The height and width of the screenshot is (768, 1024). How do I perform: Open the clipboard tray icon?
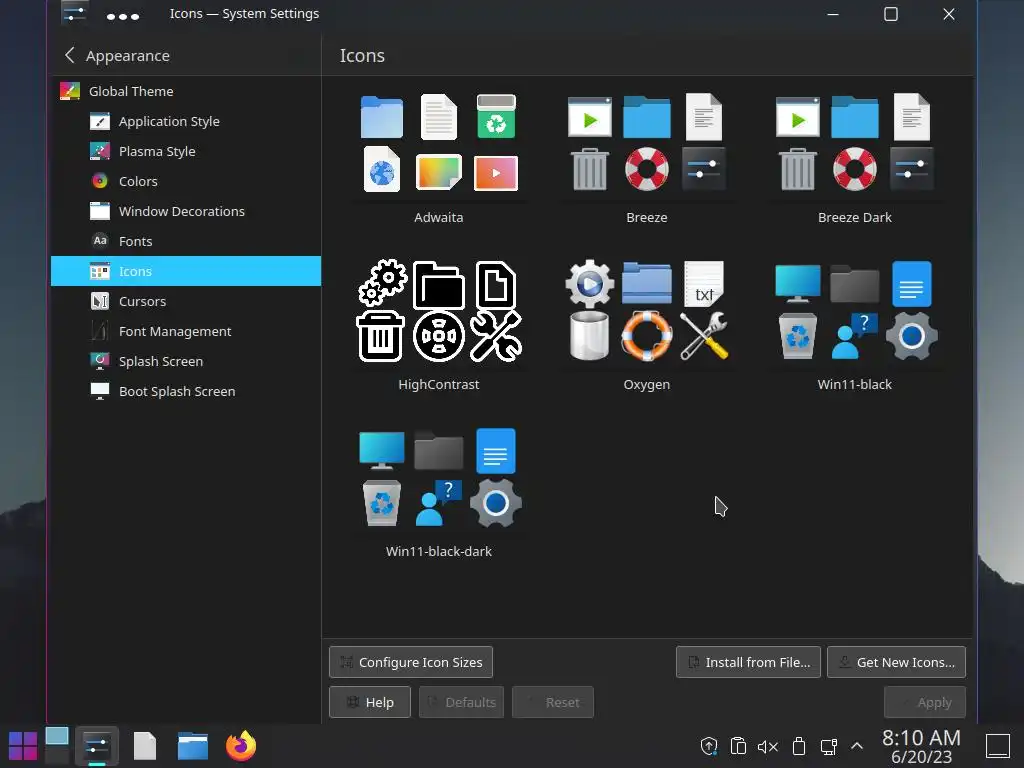(738, 746)
